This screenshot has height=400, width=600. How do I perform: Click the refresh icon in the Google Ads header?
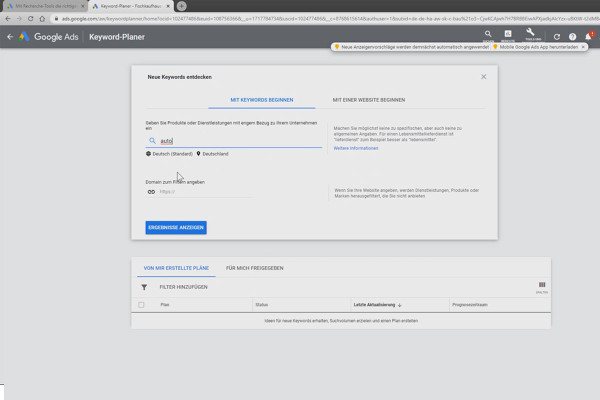[557, 37]
